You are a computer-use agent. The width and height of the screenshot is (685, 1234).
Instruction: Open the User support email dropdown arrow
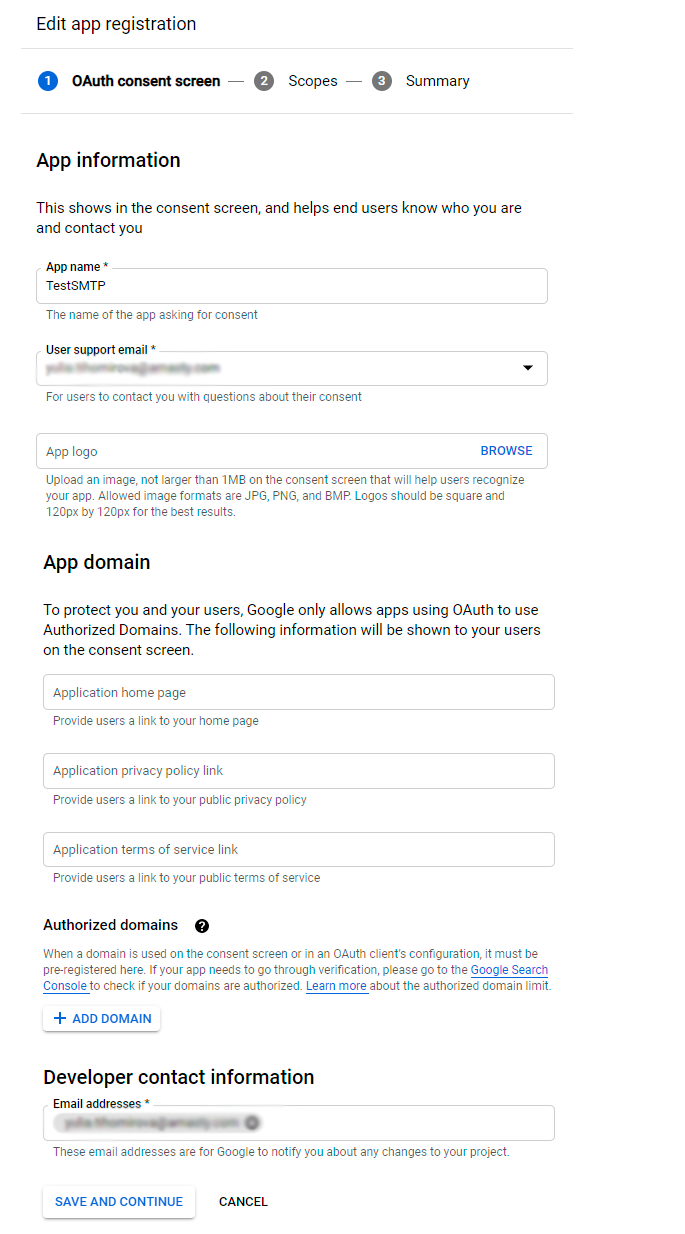(x=528, y=368)
